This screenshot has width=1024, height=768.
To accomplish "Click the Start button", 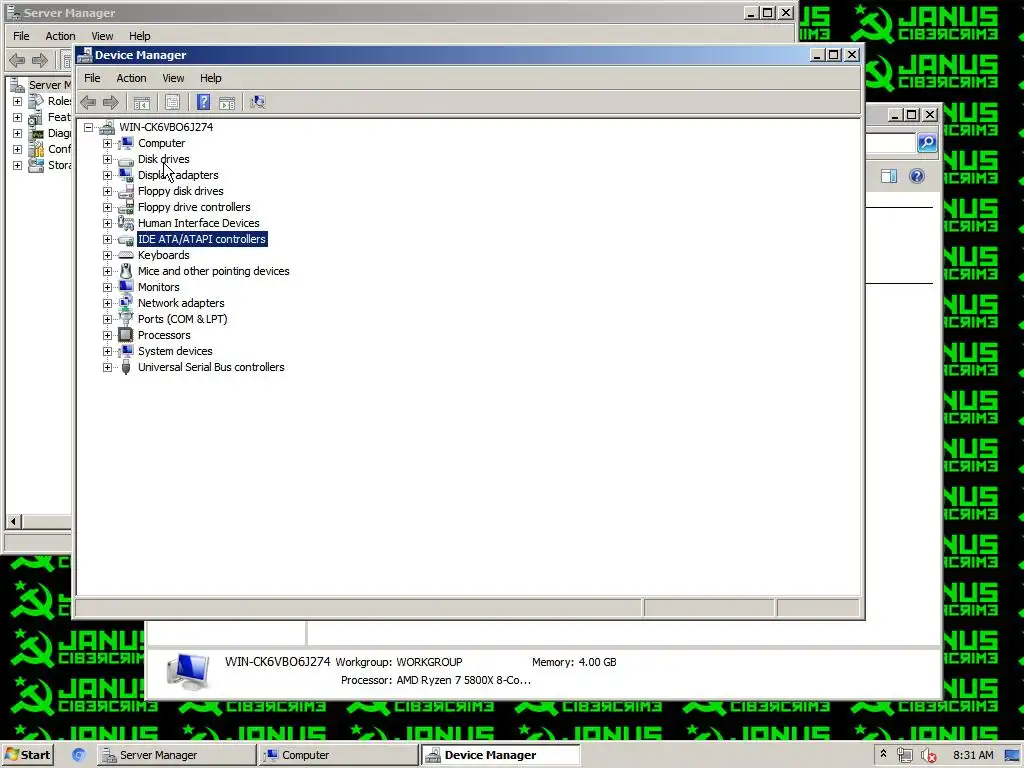I will (x=27, y=755).
